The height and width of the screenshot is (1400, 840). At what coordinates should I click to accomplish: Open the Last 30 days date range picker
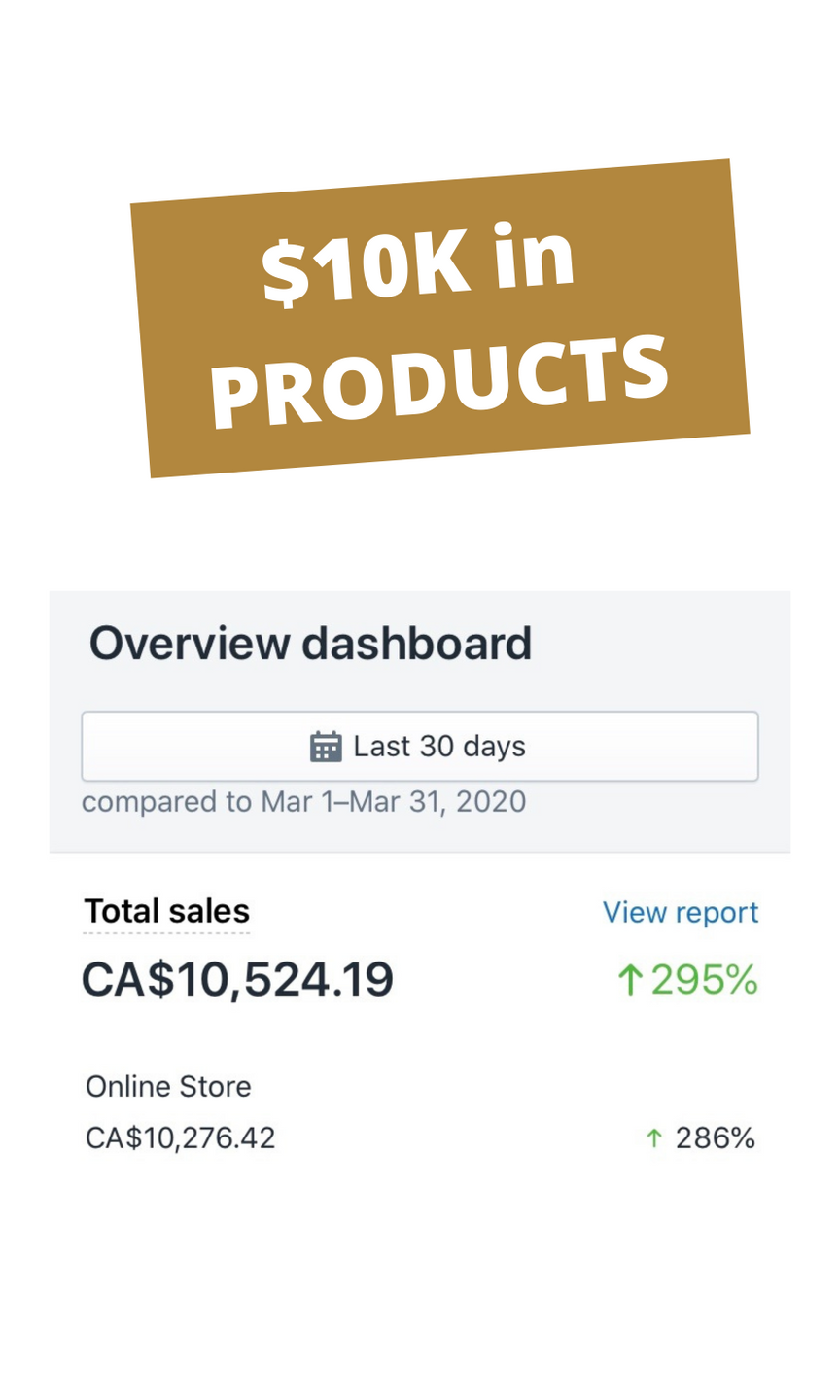tap(419, 747)
